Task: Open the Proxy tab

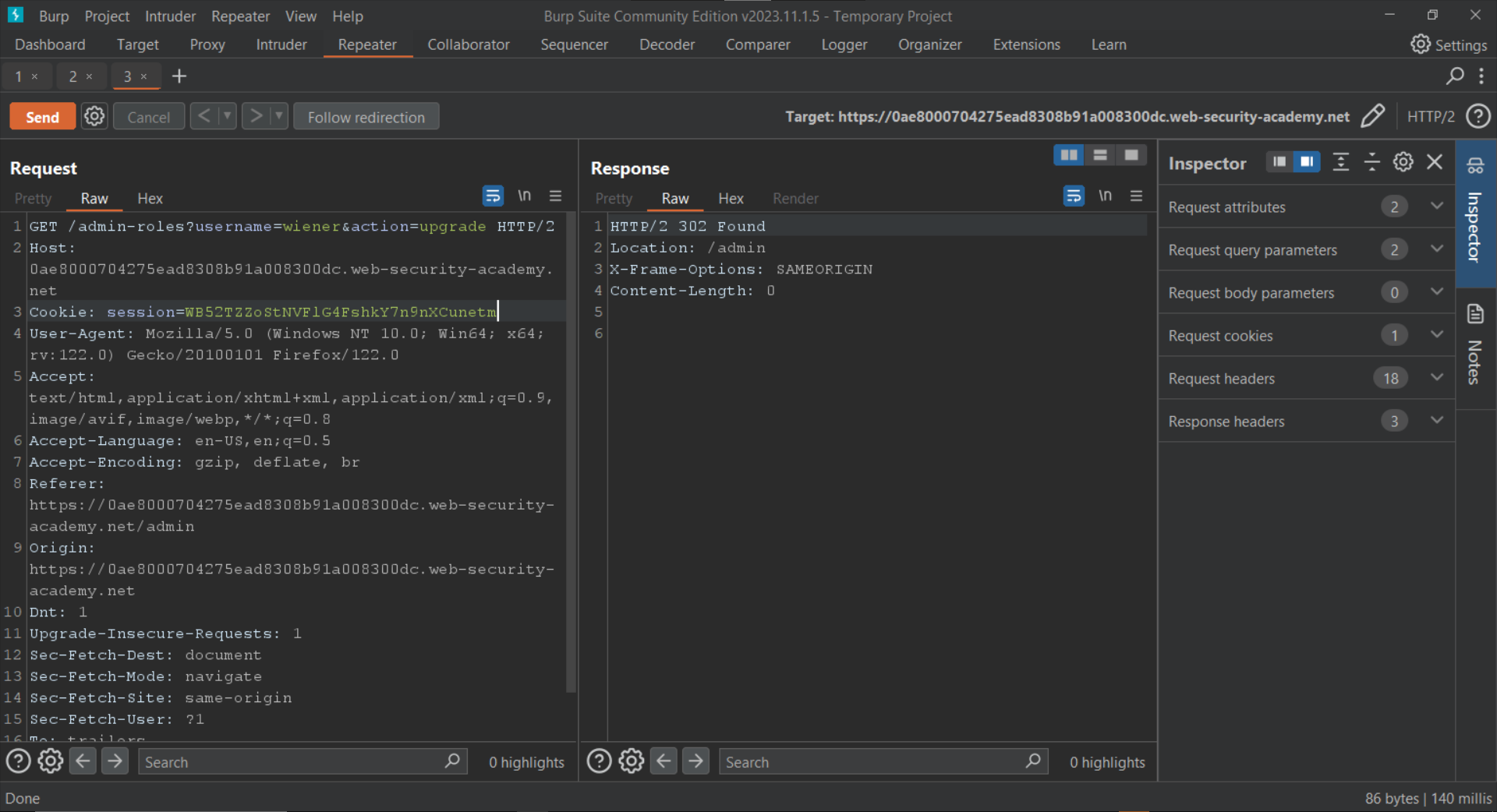Action: 207,44
